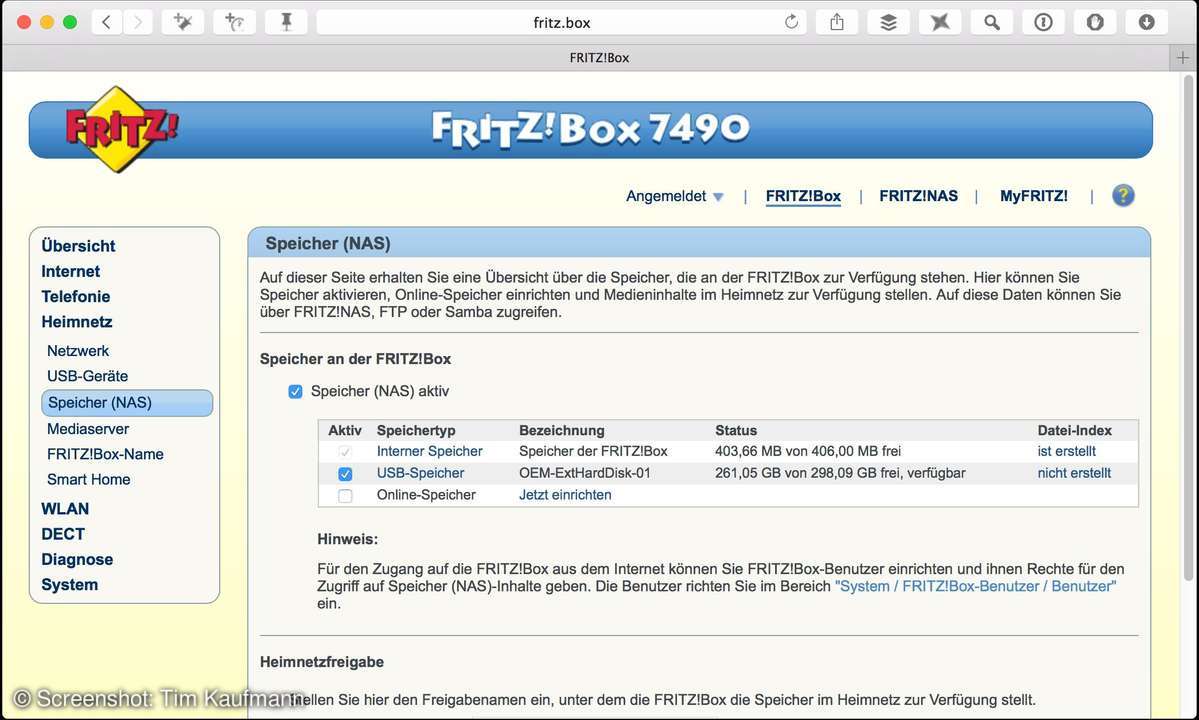Viewport: 1199px width, 720px height.
Task: Go to FRITZ!Box-Name settings
Action: tap(105, 454)
